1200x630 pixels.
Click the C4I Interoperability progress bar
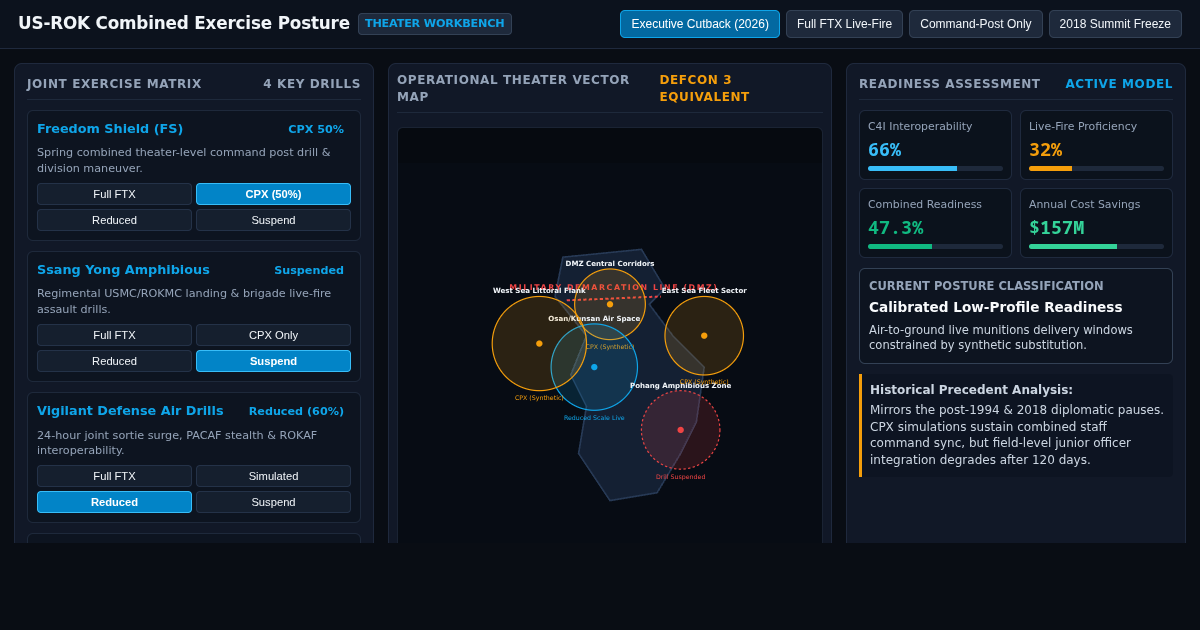tap(935, 169)
